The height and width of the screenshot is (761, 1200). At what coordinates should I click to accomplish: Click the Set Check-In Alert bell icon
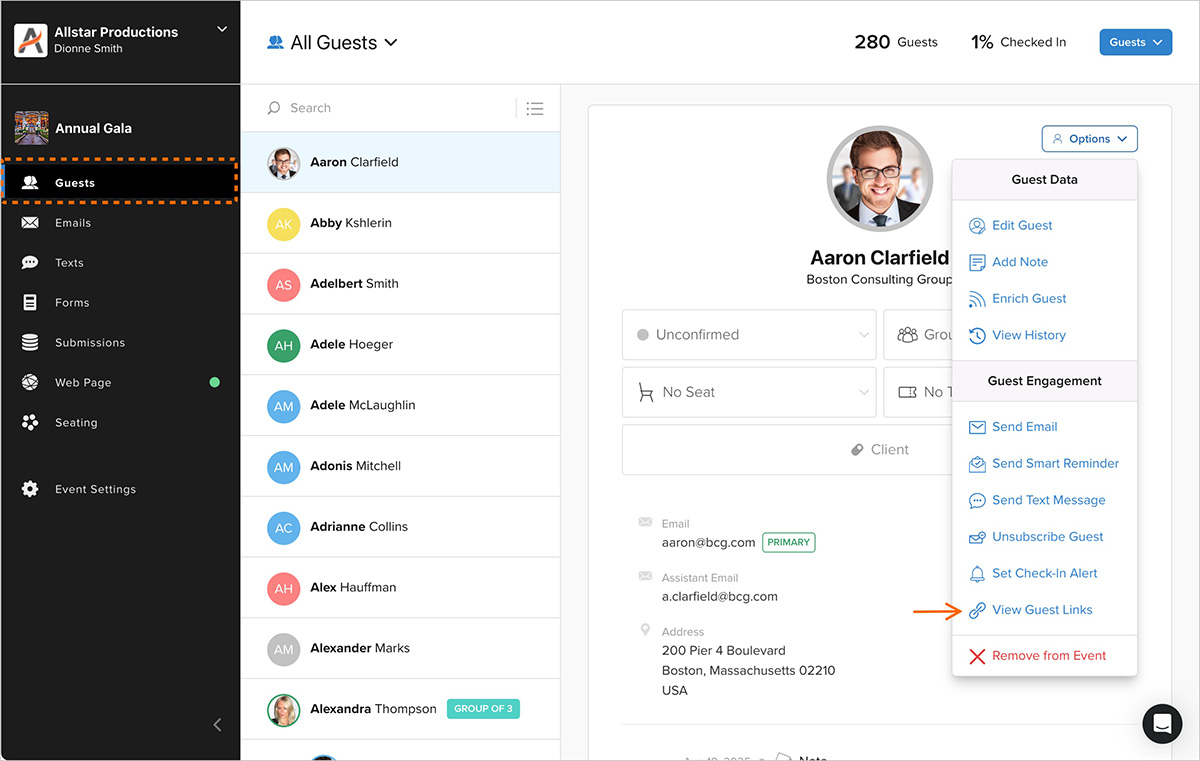[x=977, y=574]
